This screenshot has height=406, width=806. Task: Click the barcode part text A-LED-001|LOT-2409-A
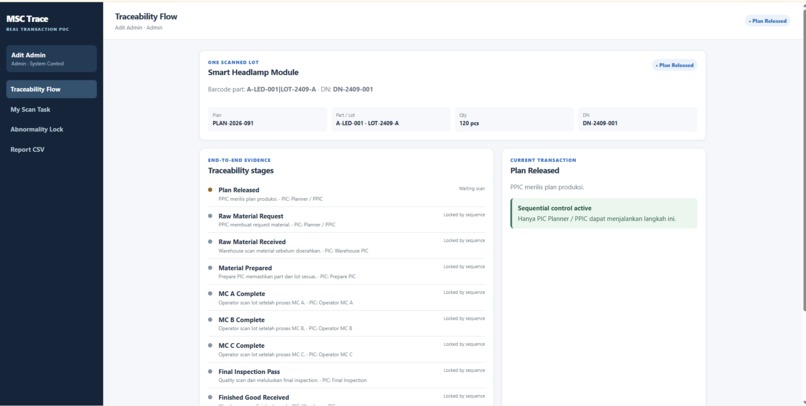[x=281, y=89]
